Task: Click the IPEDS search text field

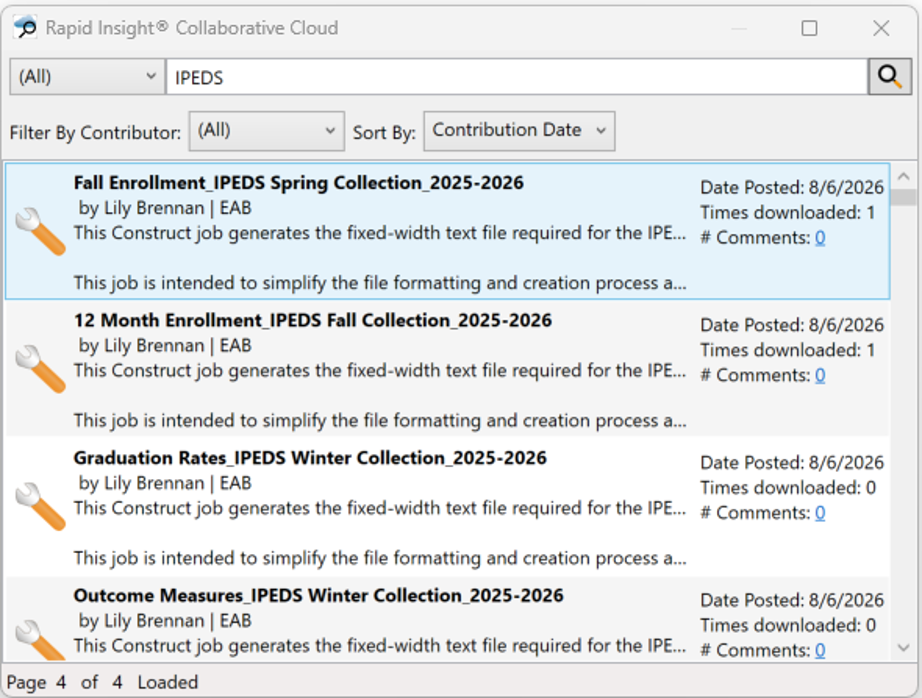Action: click(517, 77)
